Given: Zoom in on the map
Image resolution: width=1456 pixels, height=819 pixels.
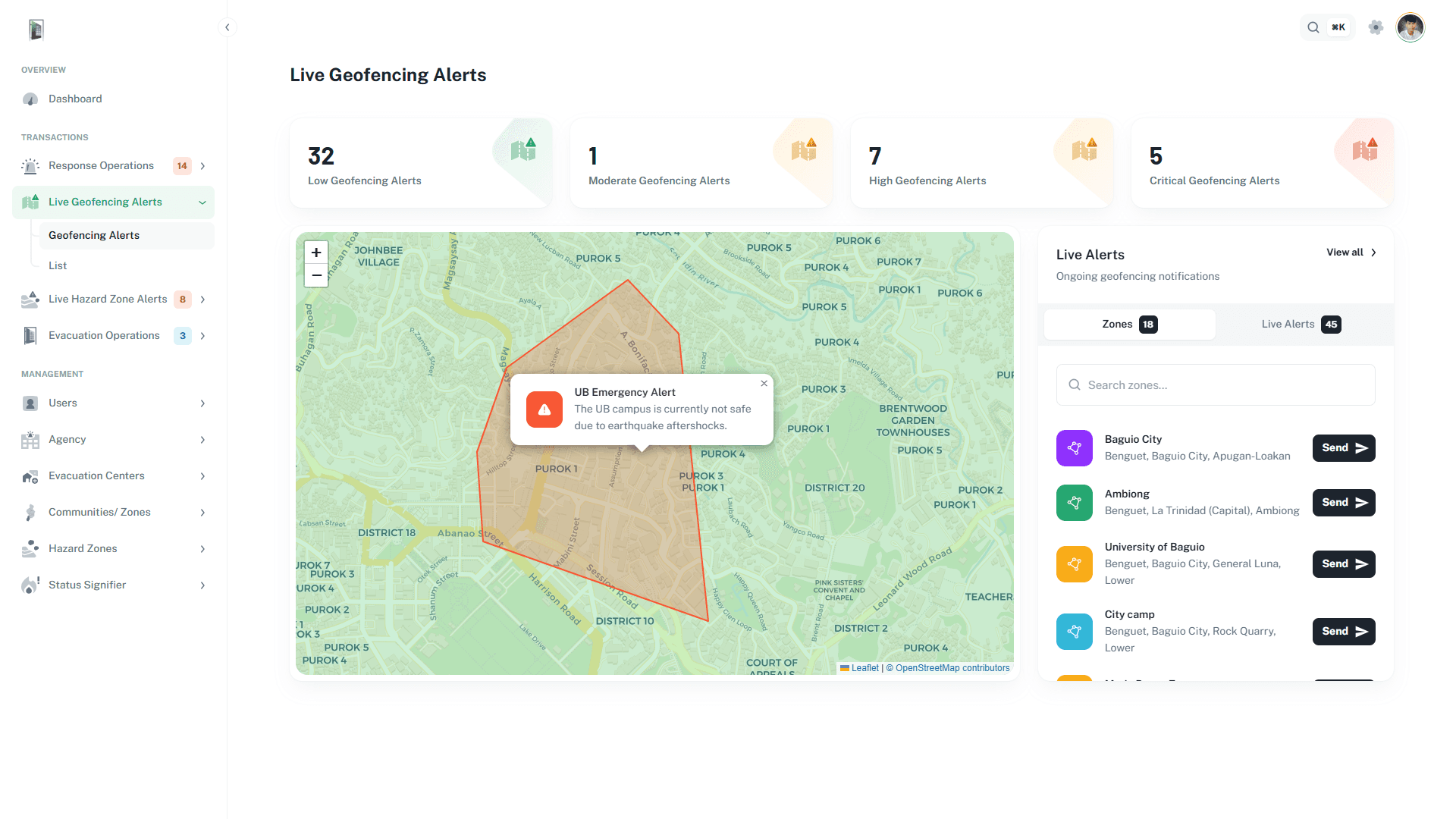Looking at the screenshot, I should tap(316, 253).
